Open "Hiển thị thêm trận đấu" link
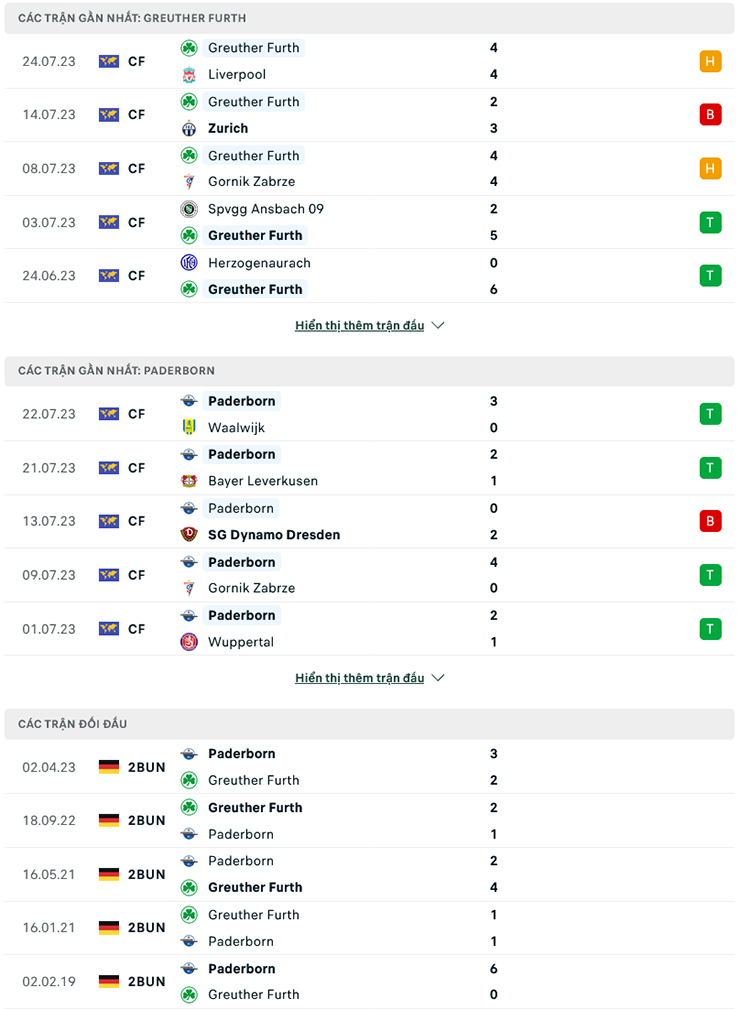 click(360, 324)
